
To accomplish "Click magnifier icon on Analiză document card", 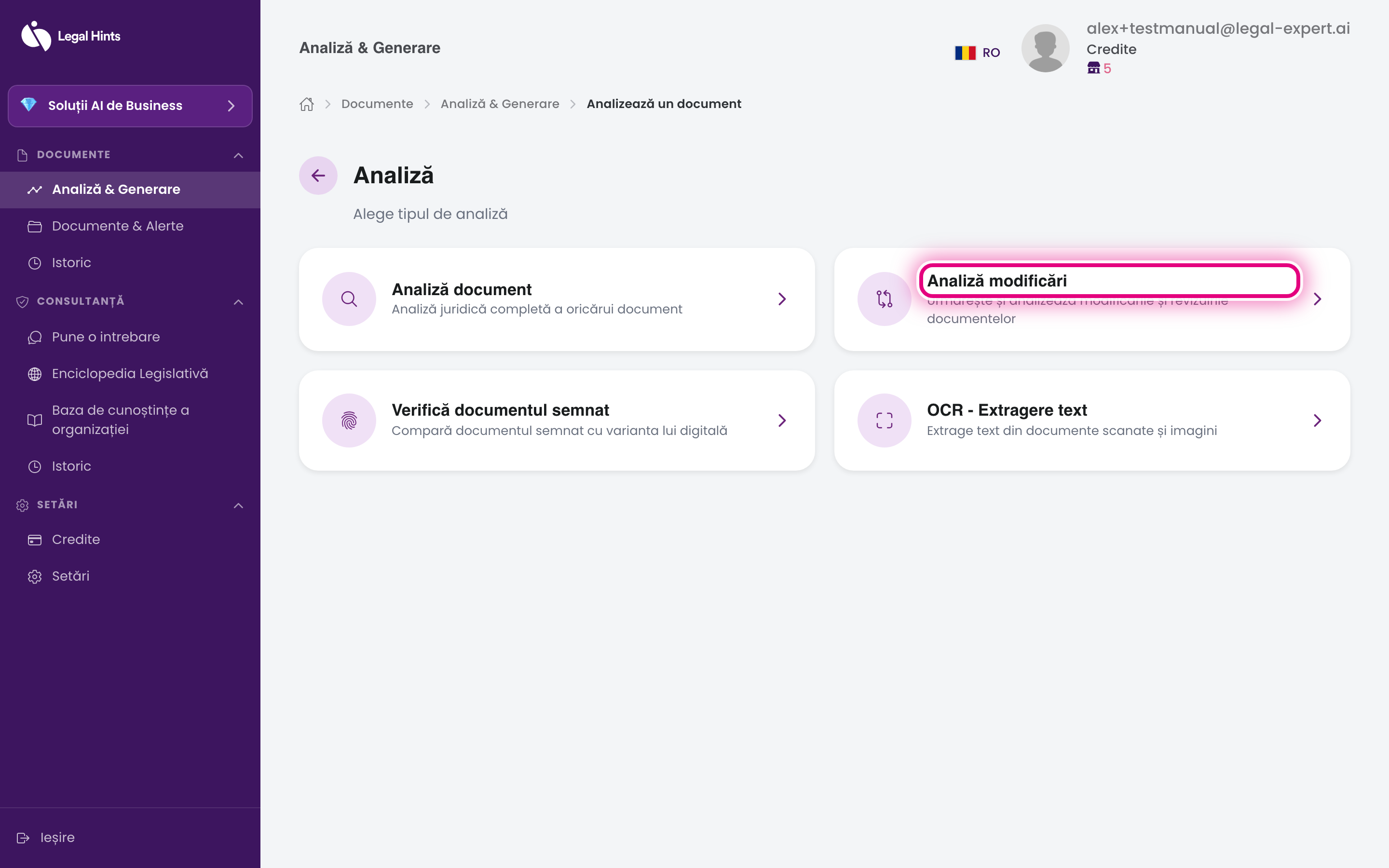I will click(x=349, y=299).
